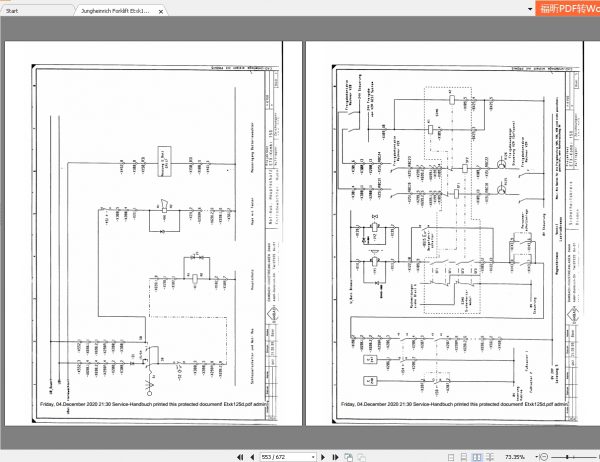This screenshot has width=600, height=462.
Task: Switch to single page view
Action: pyautogui.click(x=451, y=457)
